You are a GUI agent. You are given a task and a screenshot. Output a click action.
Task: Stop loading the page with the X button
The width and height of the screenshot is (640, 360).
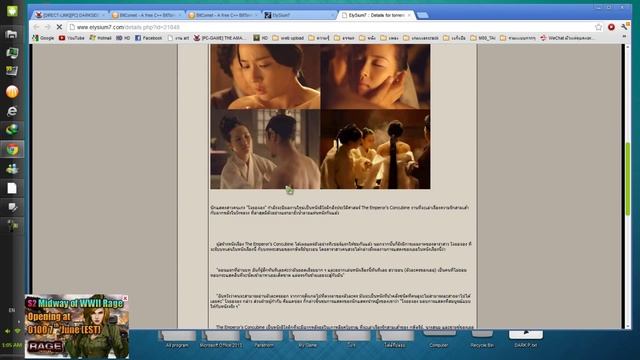(x=59, y=27)
